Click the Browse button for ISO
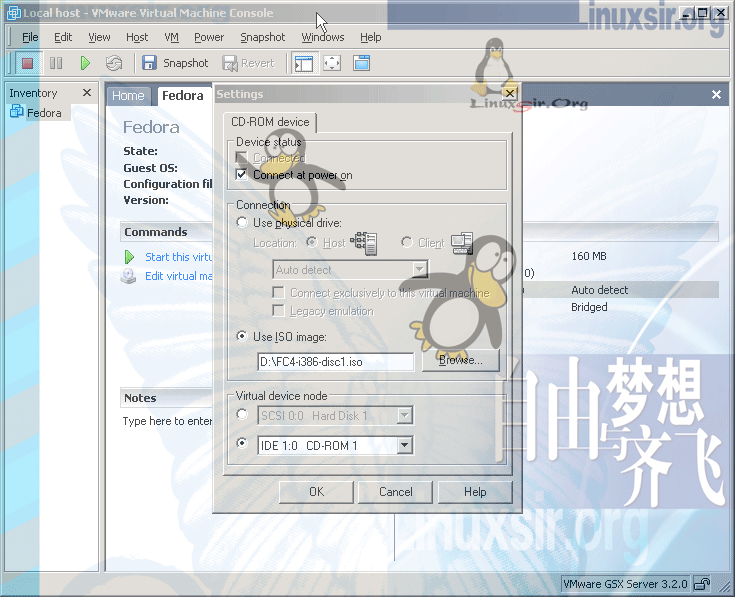 pos(460,360)
